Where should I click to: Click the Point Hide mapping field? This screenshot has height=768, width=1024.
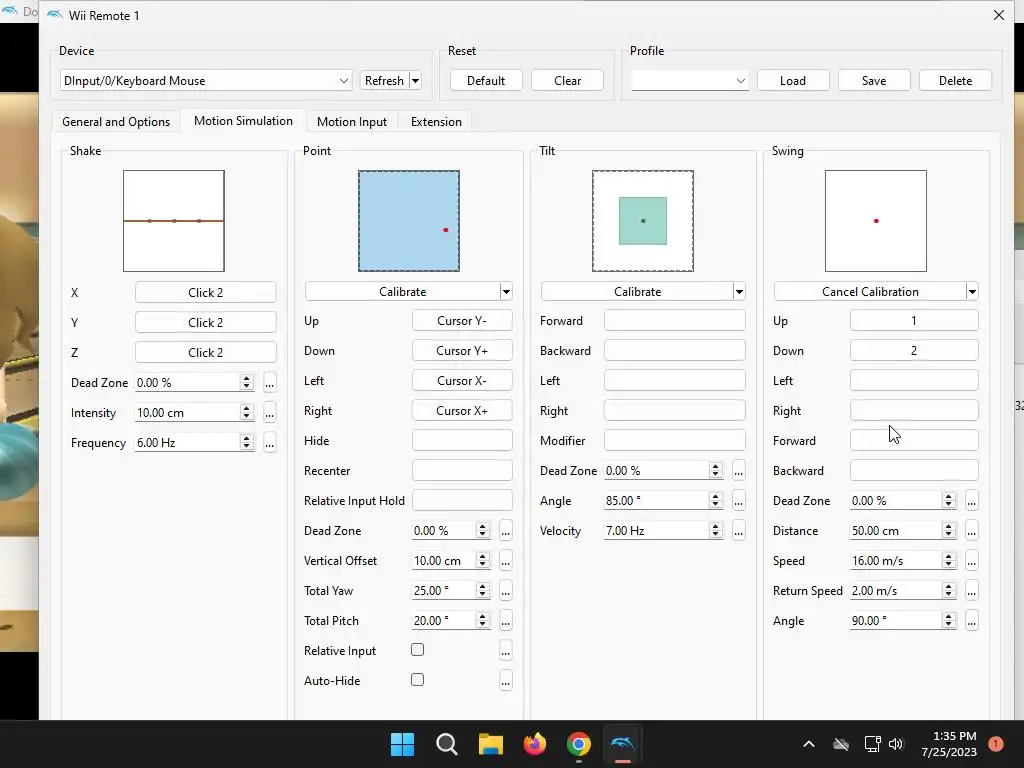click(x=462, y=441)
